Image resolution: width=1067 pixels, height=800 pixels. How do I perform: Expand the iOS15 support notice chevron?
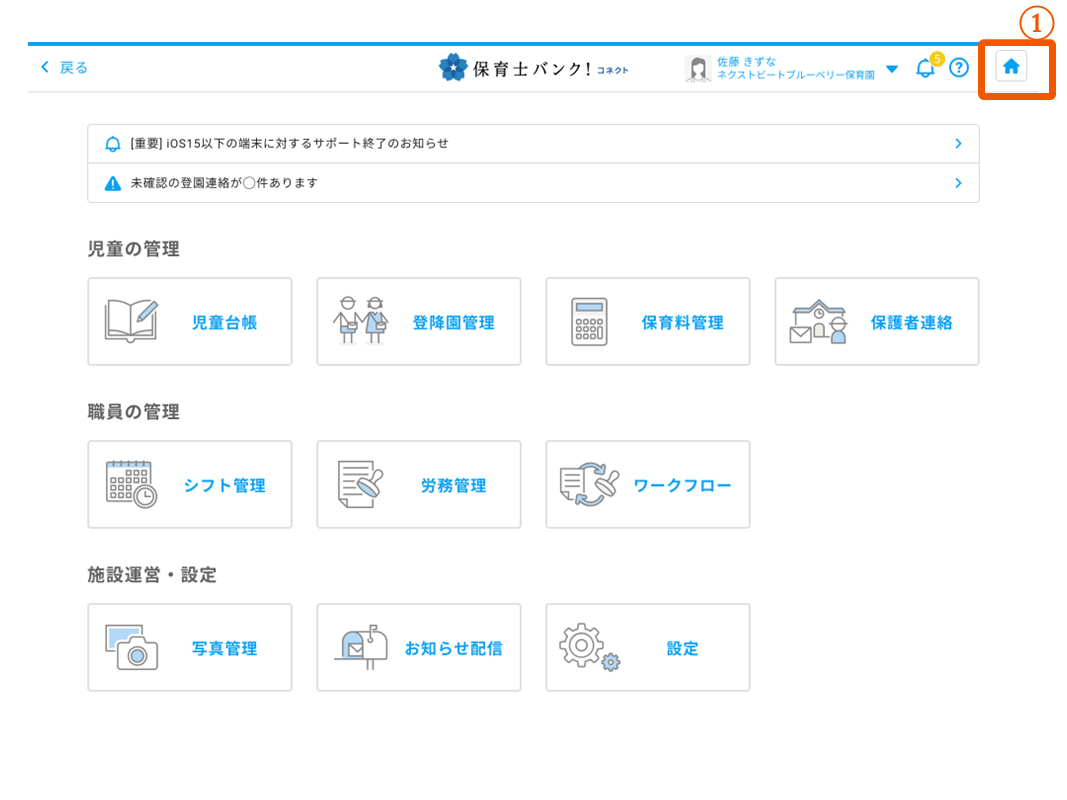957,143
